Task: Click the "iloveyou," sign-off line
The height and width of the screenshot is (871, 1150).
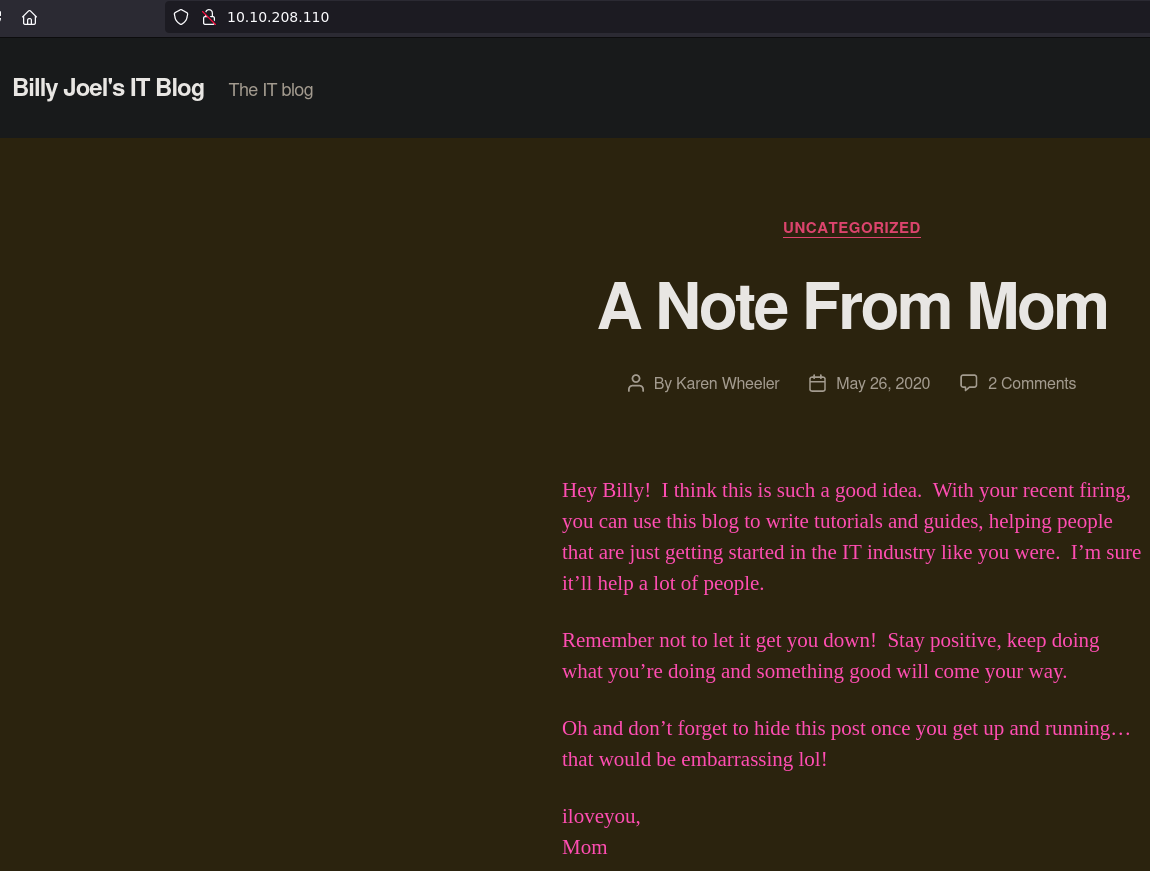Action: 601,816
